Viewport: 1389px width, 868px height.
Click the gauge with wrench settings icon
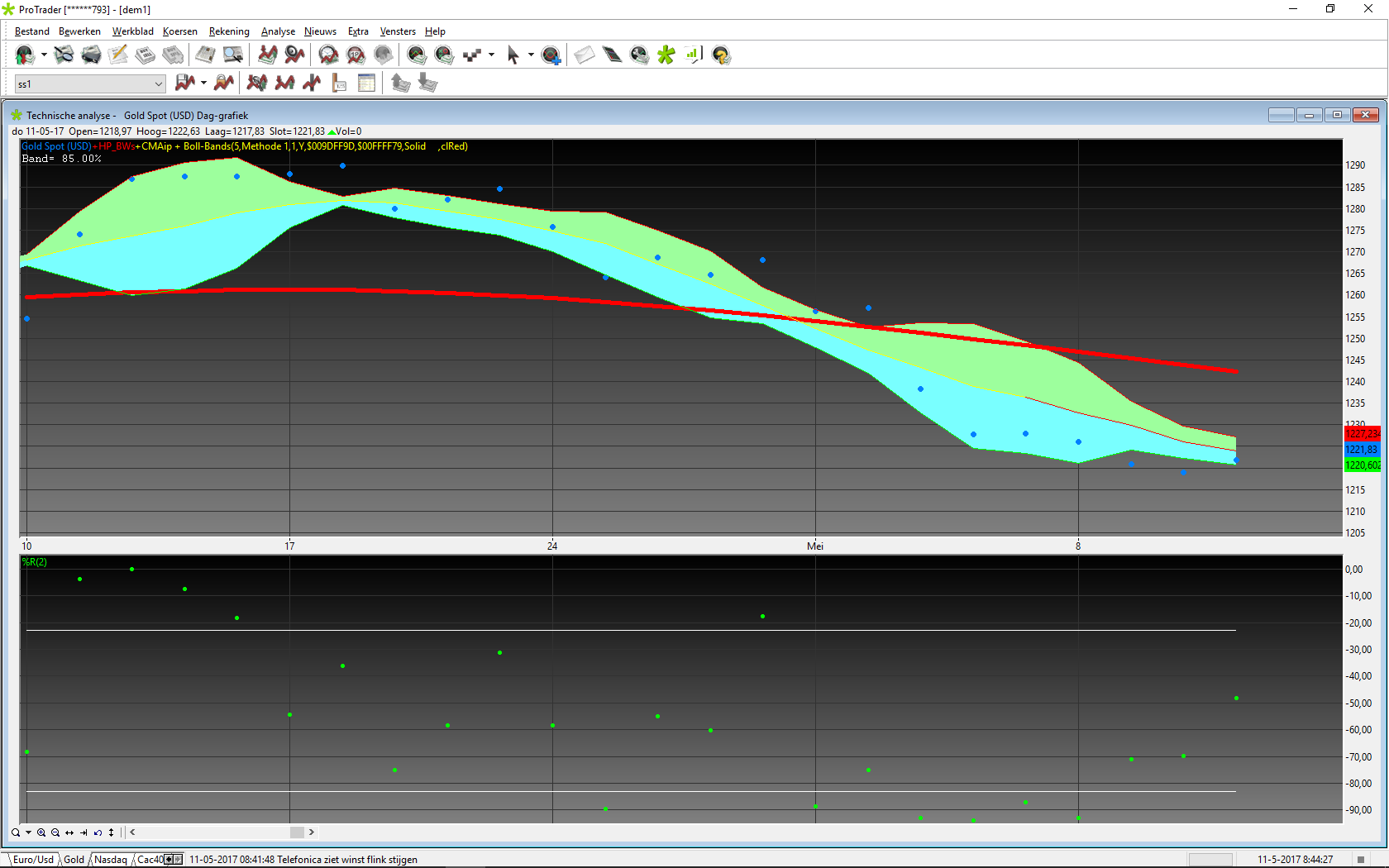(x=639, y=55)
